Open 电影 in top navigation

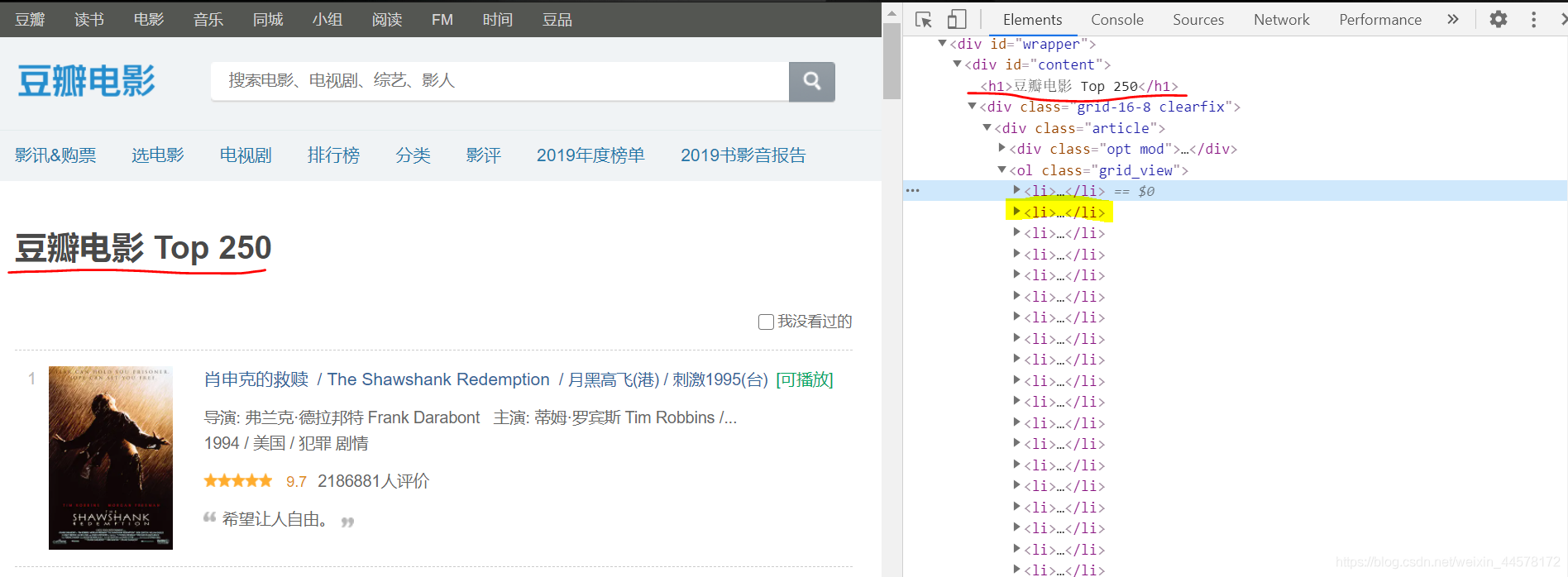point(149,19)
